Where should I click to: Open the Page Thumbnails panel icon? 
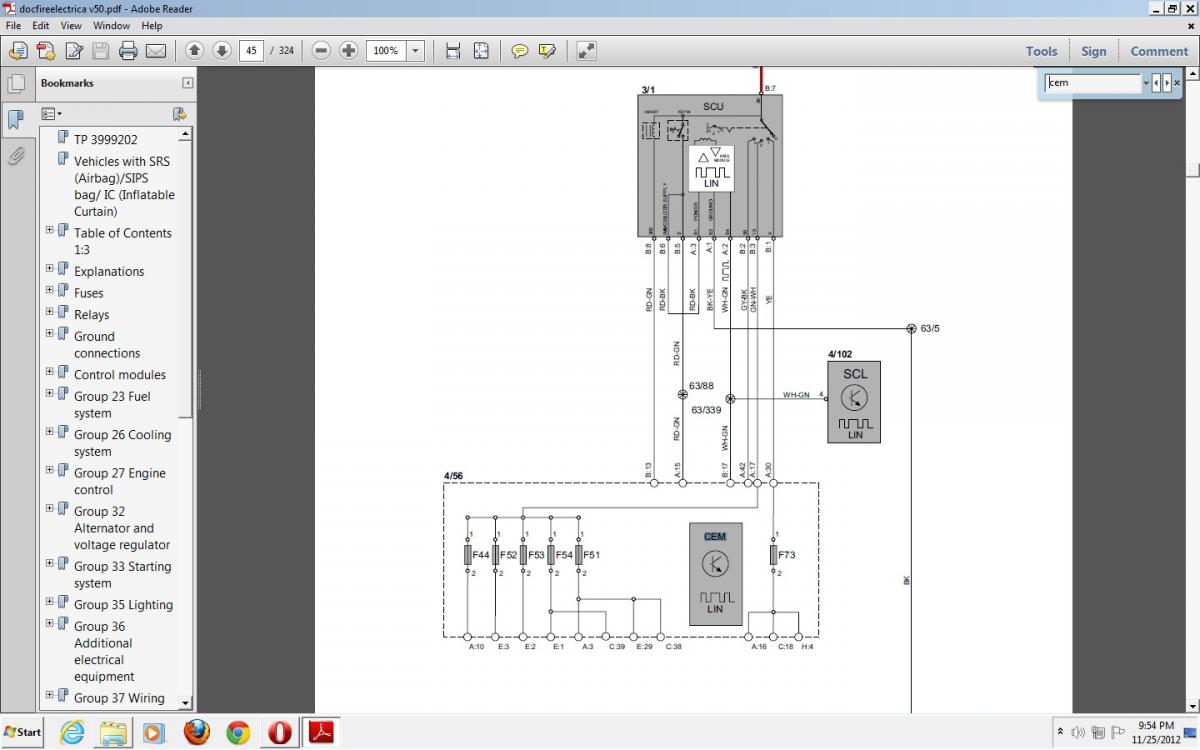pos(16,84)
